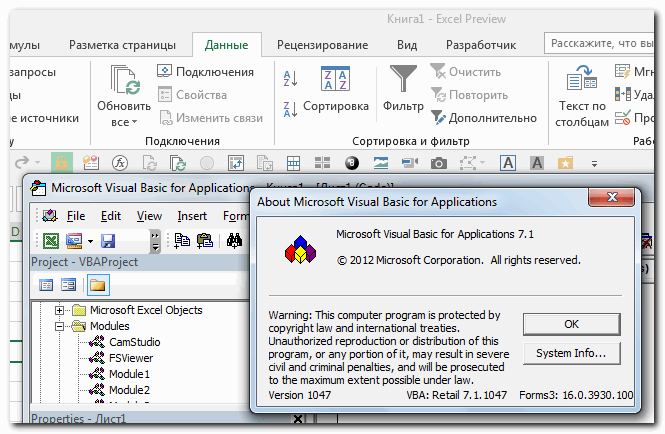Image resolution: width=665 pixels, height=434 pixels.
Task: Click the boxed letter A icon
Action: [x=508, y=163]
